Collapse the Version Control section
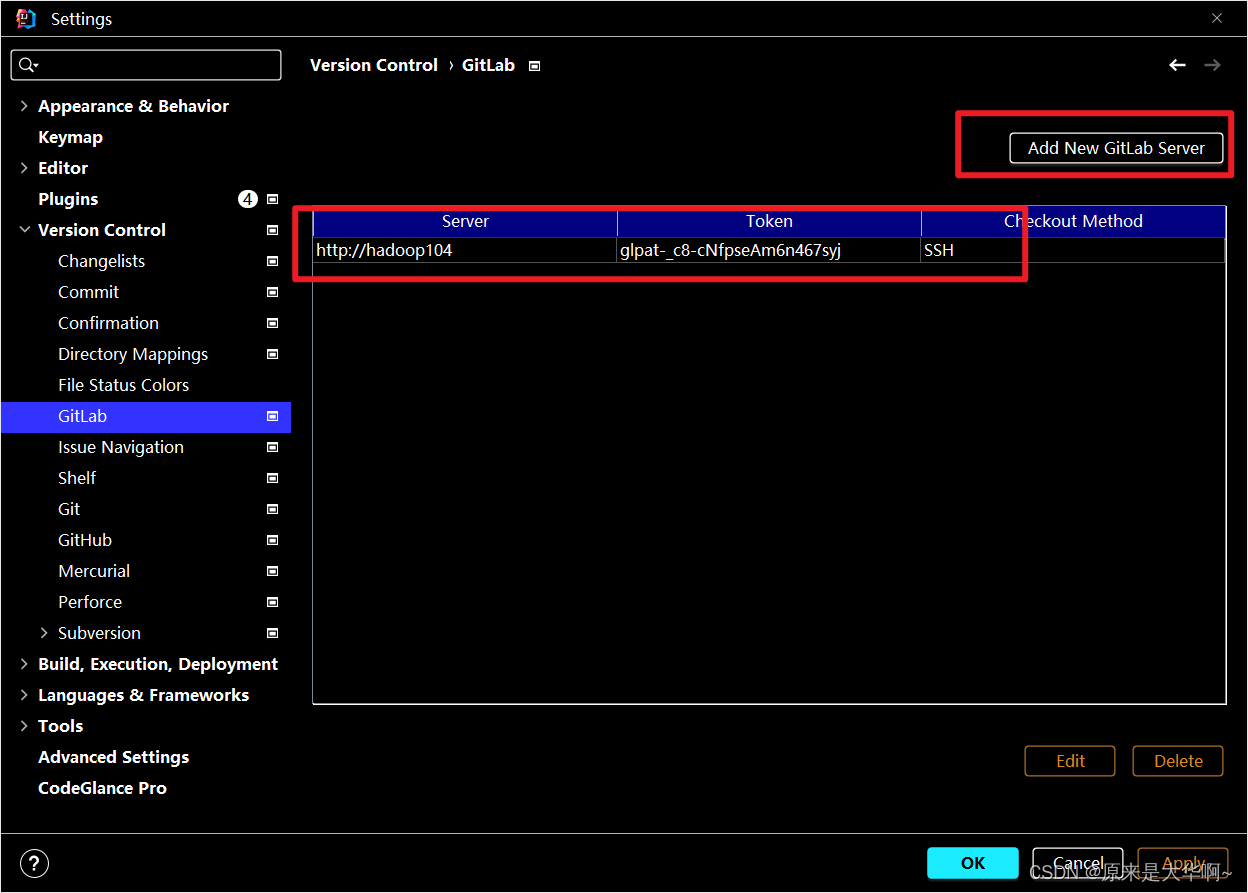Image resolution: width=1248 pixels, height=893 pixels. [x=24, y=229]
